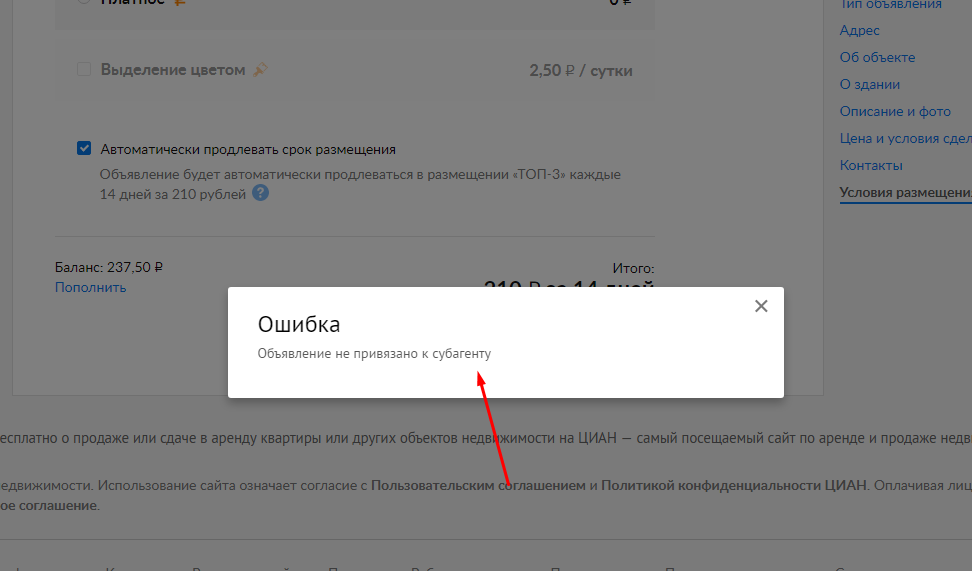This screenshot has height=571, width=972.
Task: Go to Тип объявления section
Action: click(x=890, y=5)
